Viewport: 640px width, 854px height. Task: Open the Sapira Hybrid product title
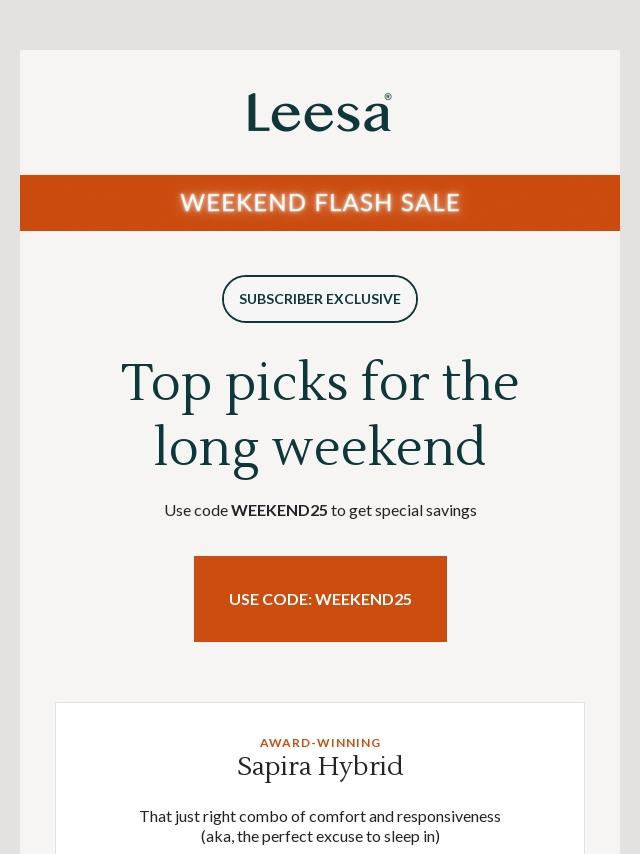pyautogui.click(x=320, y=767)
